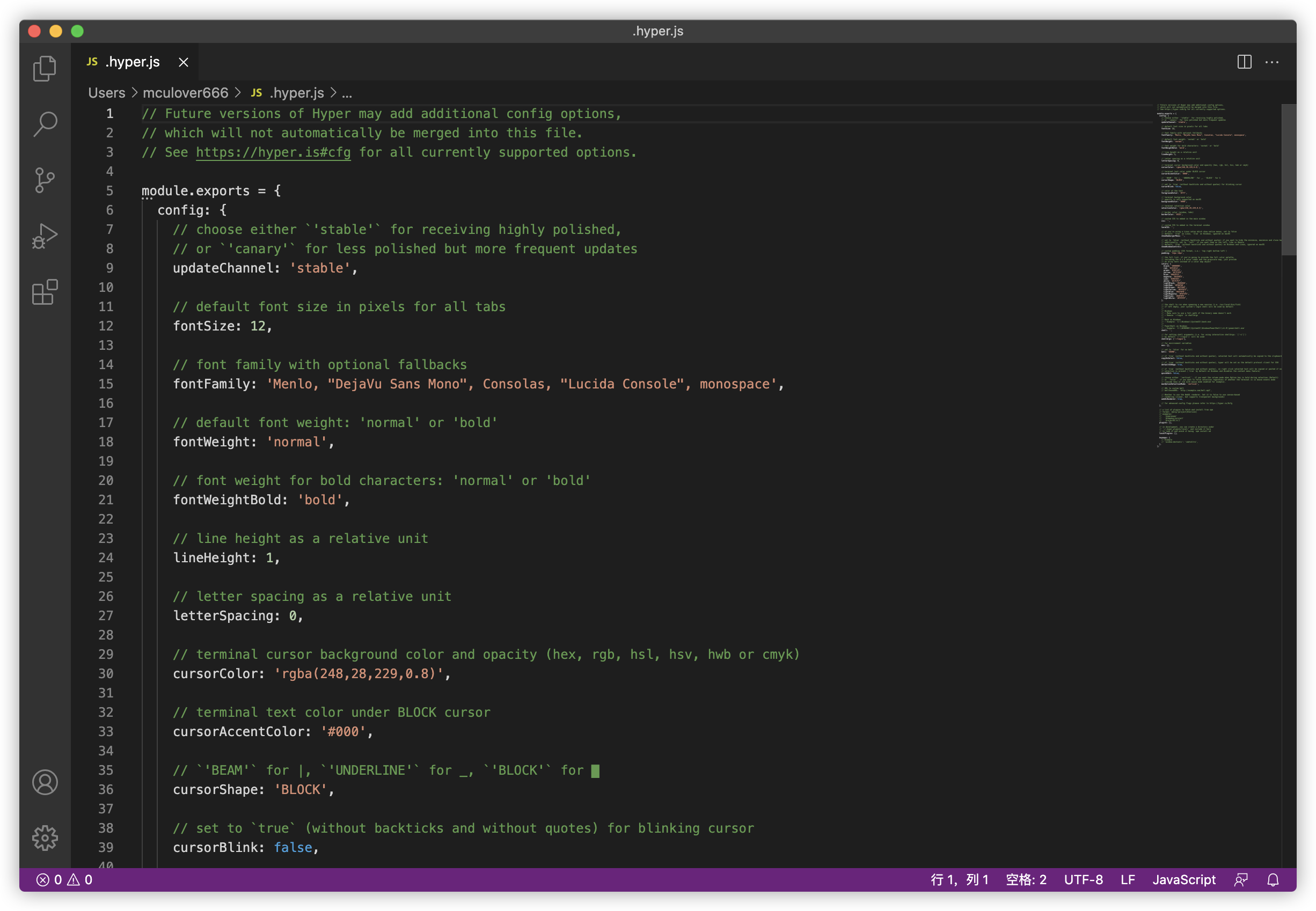Change indentation via 空格: 2
Screen dimensions: 1316x911
(x=1026, y=879)
